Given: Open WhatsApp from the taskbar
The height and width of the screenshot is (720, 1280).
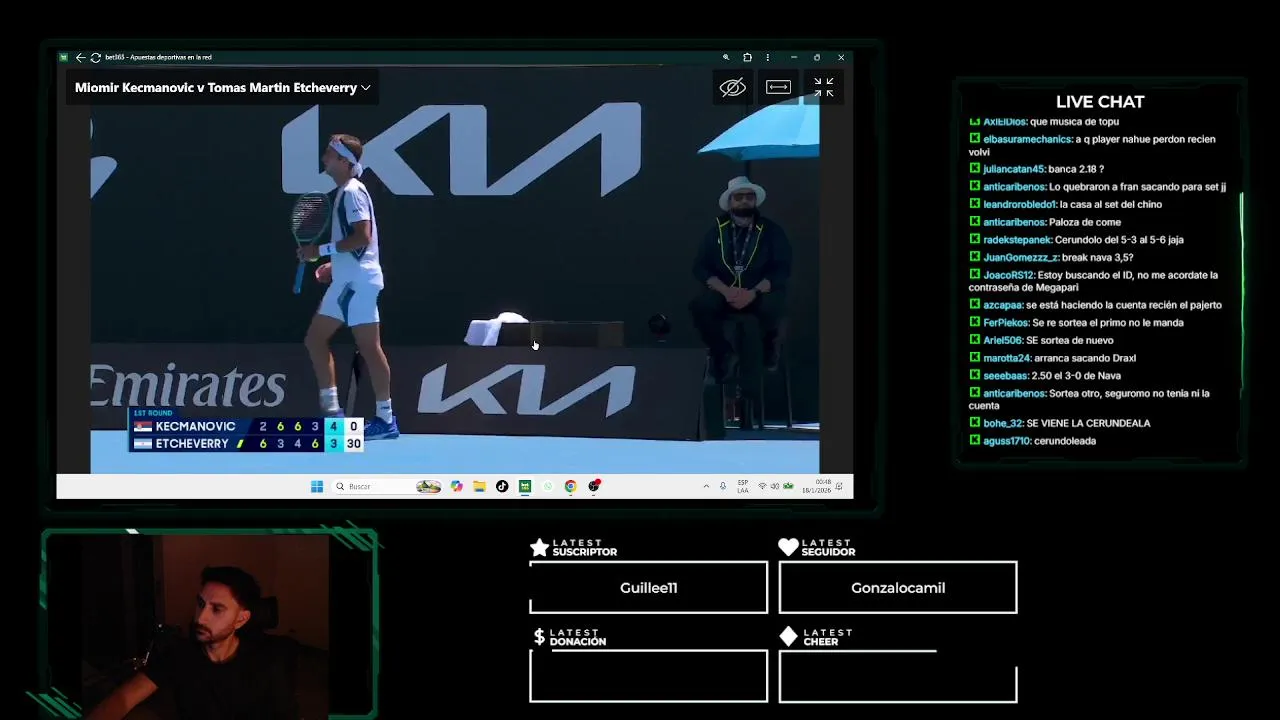Looking at the screenshot, I should pos(548,486).
